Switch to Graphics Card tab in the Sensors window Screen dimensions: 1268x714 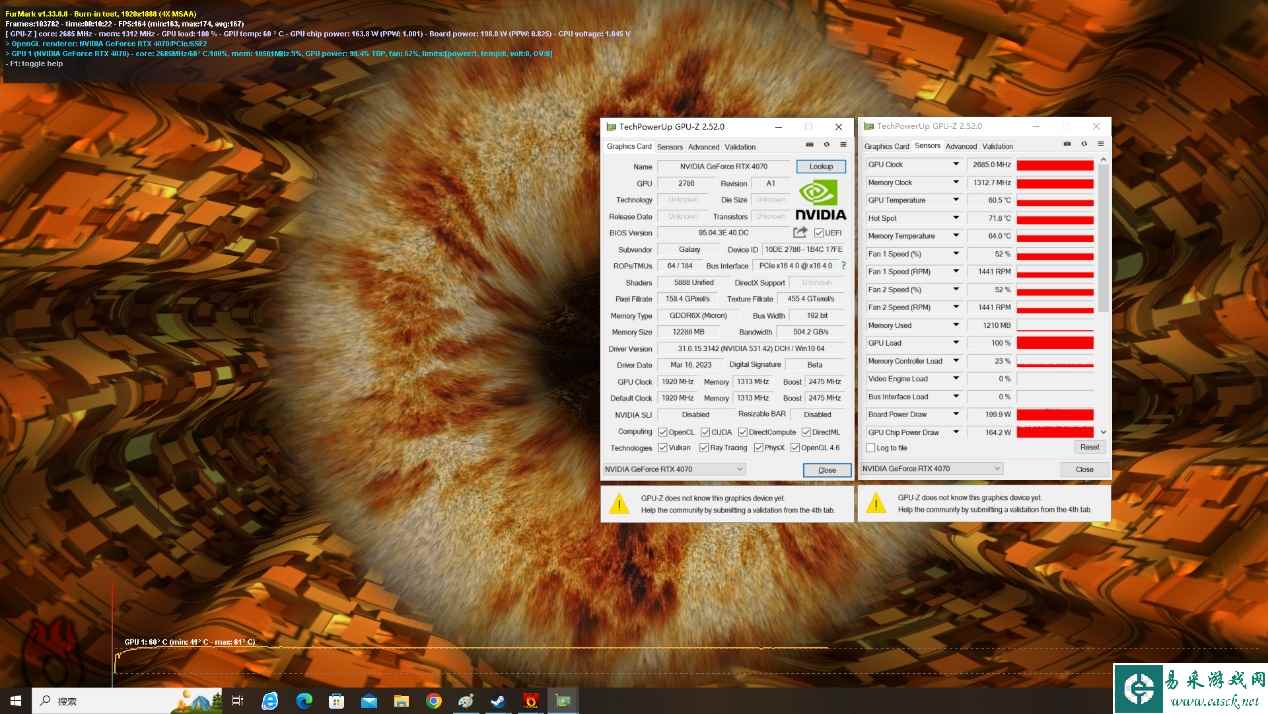(x=887, y=147)
